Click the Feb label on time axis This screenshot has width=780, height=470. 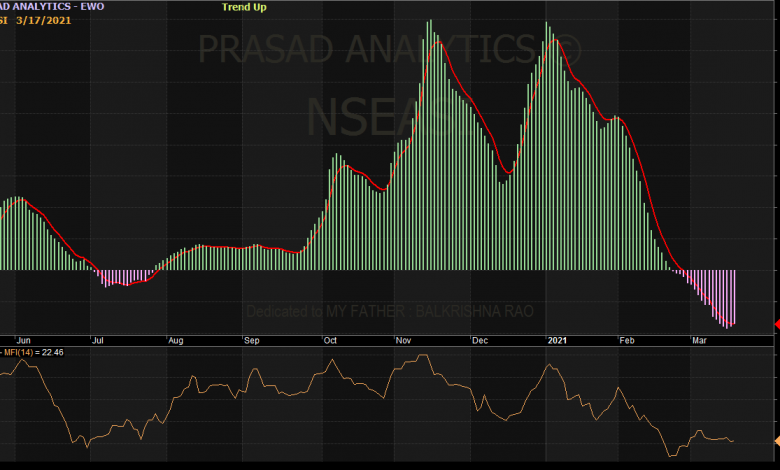(x=627, y=341)
